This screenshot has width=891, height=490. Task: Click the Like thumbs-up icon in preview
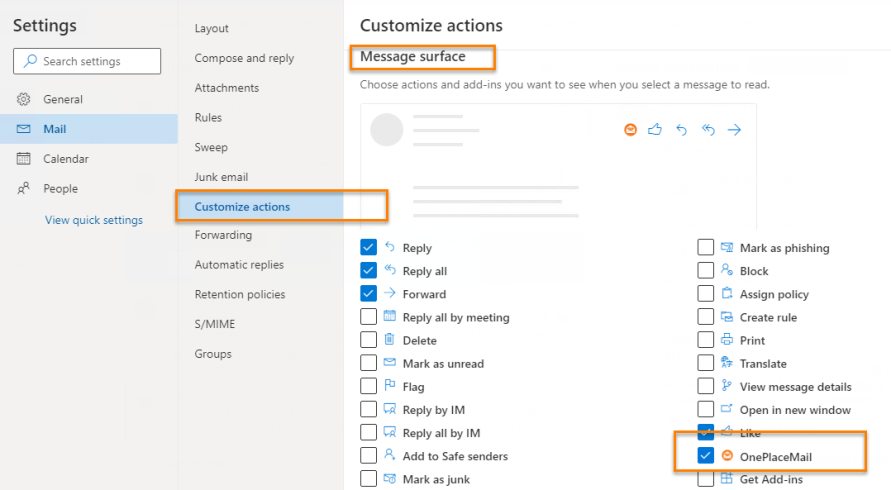(656, 130)
